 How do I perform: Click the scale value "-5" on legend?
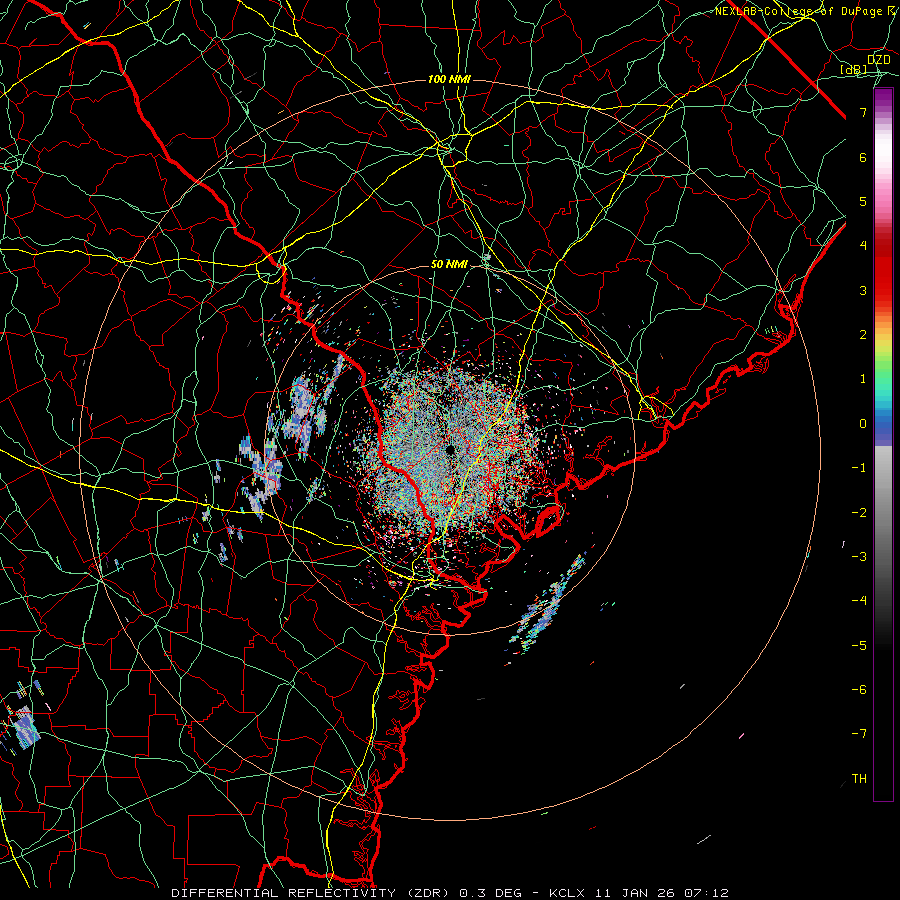859,646
